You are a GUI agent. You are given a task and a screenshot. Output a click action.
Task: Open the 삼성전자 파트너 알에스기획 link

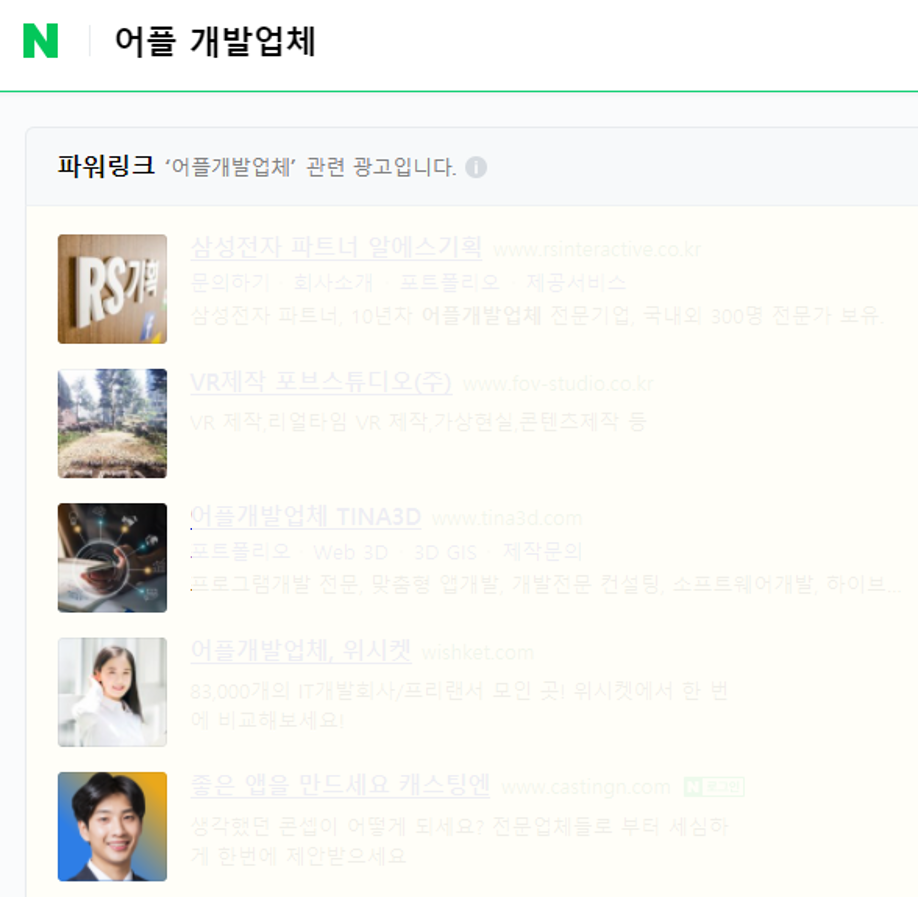click(337, 247)
